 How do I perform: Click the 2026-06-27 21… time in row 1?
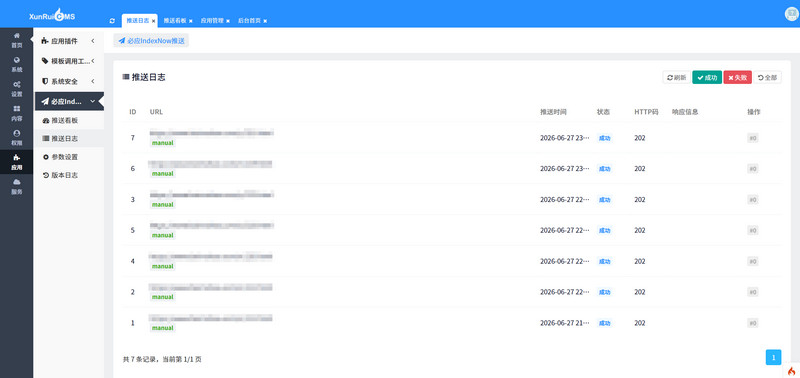[565, 323]
